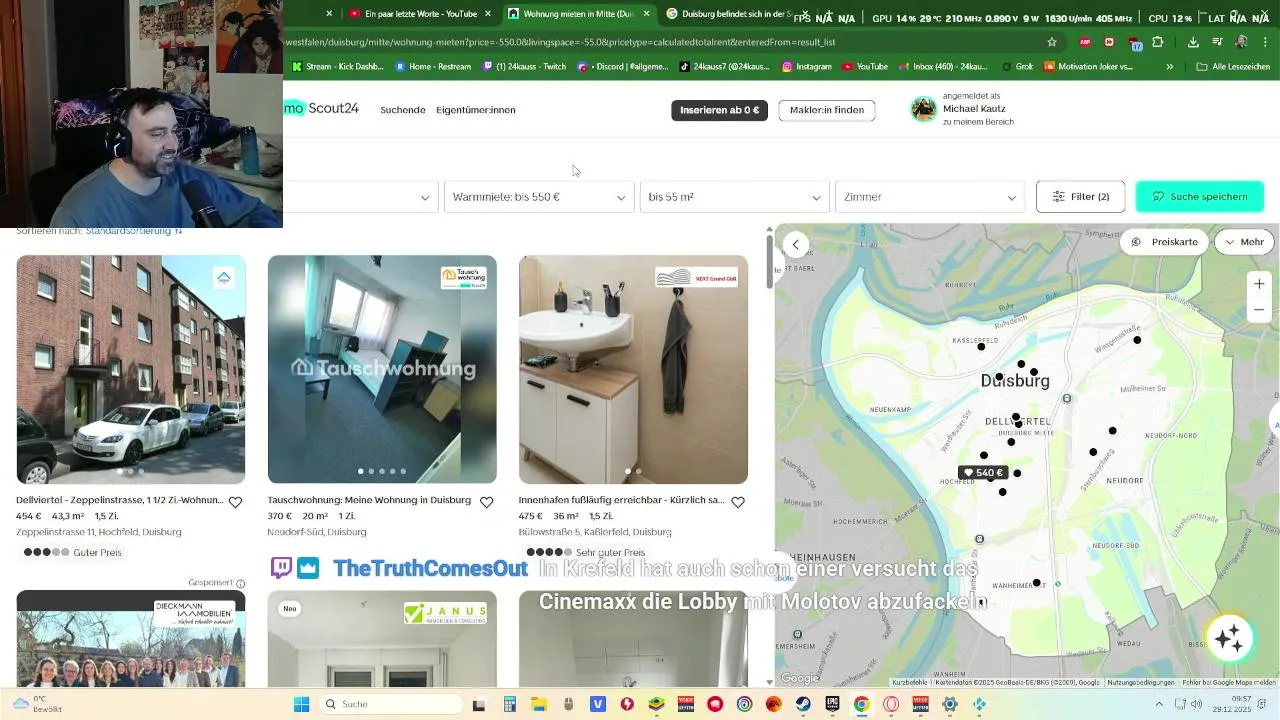Viewport: 1280px width, 720px height.
Task: Click the Chrome profile avatar in toolbar
Action: [x=1241, y=42]
